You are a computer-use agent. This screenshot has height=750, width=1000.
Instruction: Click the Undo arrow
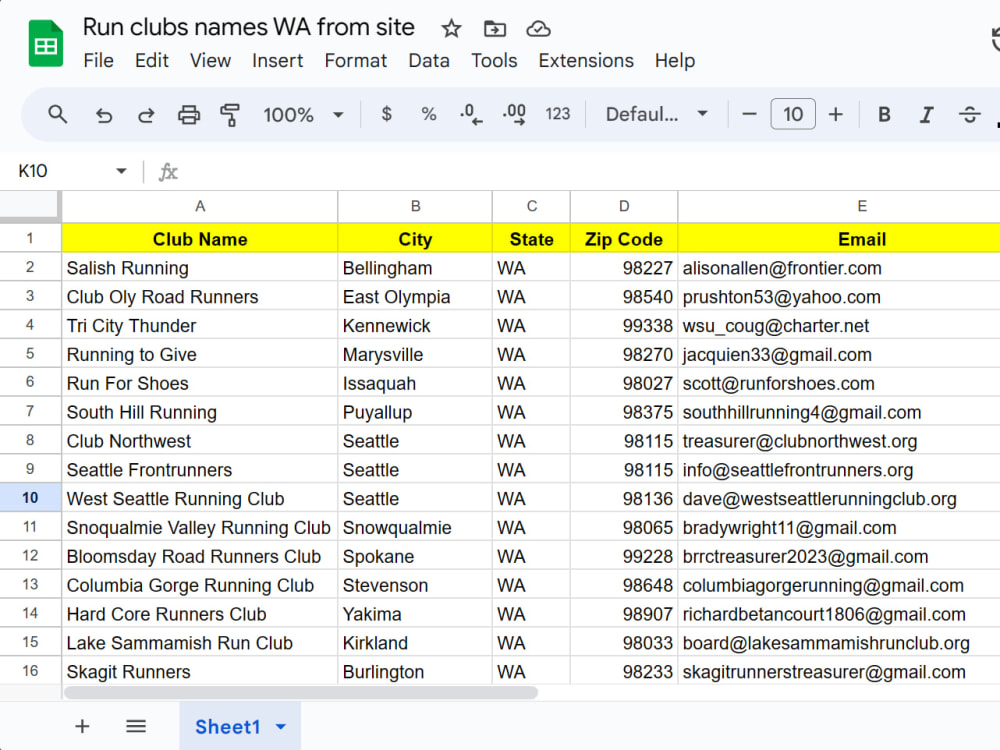[x=103, y=115]
